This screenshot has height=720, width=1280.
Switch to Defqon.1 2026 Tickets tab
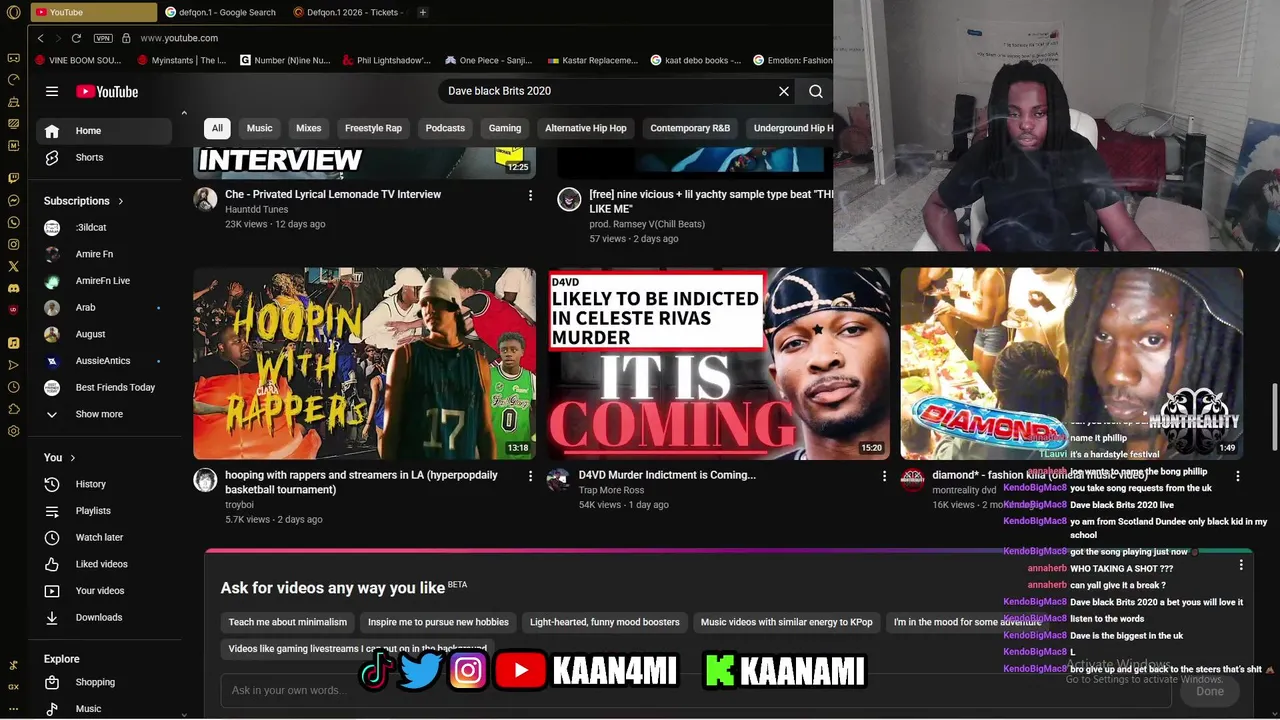coord(349,12)
